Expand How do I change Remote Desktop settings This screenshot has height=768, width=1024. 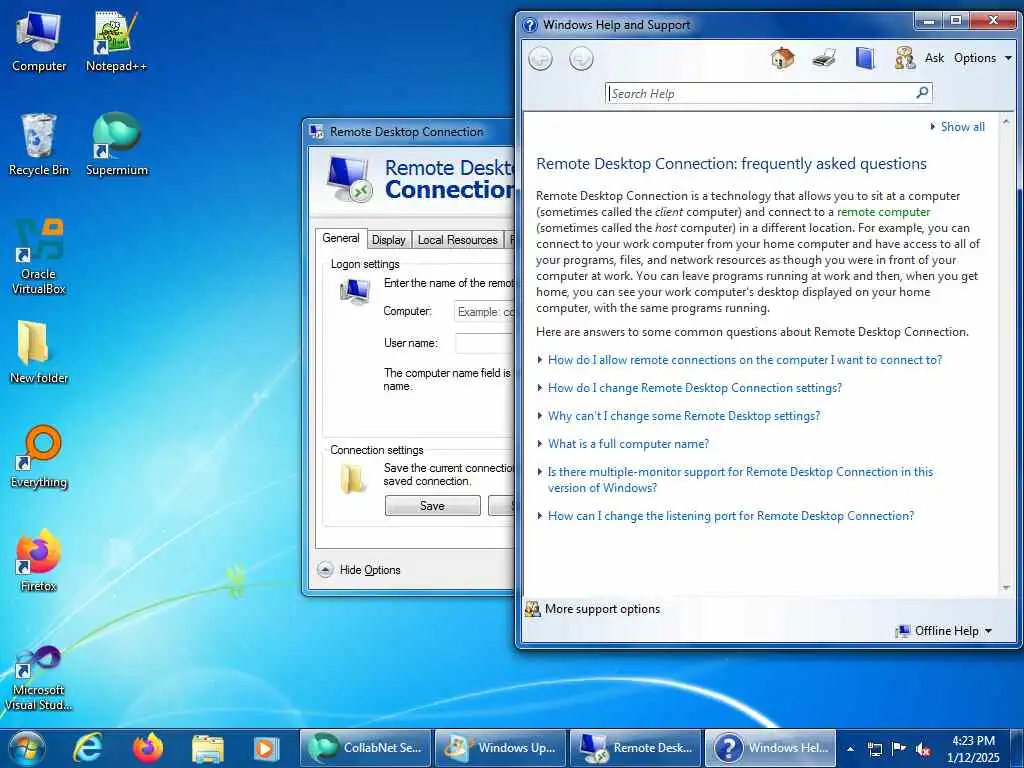point(695,388)
